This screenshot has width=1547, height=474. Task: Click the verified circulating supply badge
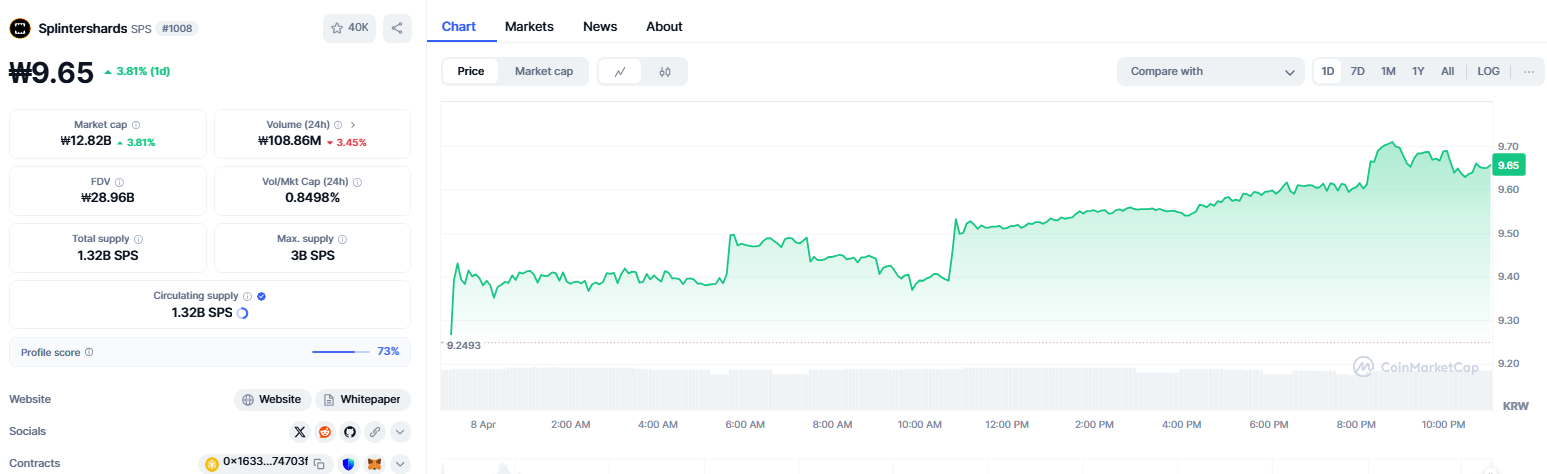(261, 296)
